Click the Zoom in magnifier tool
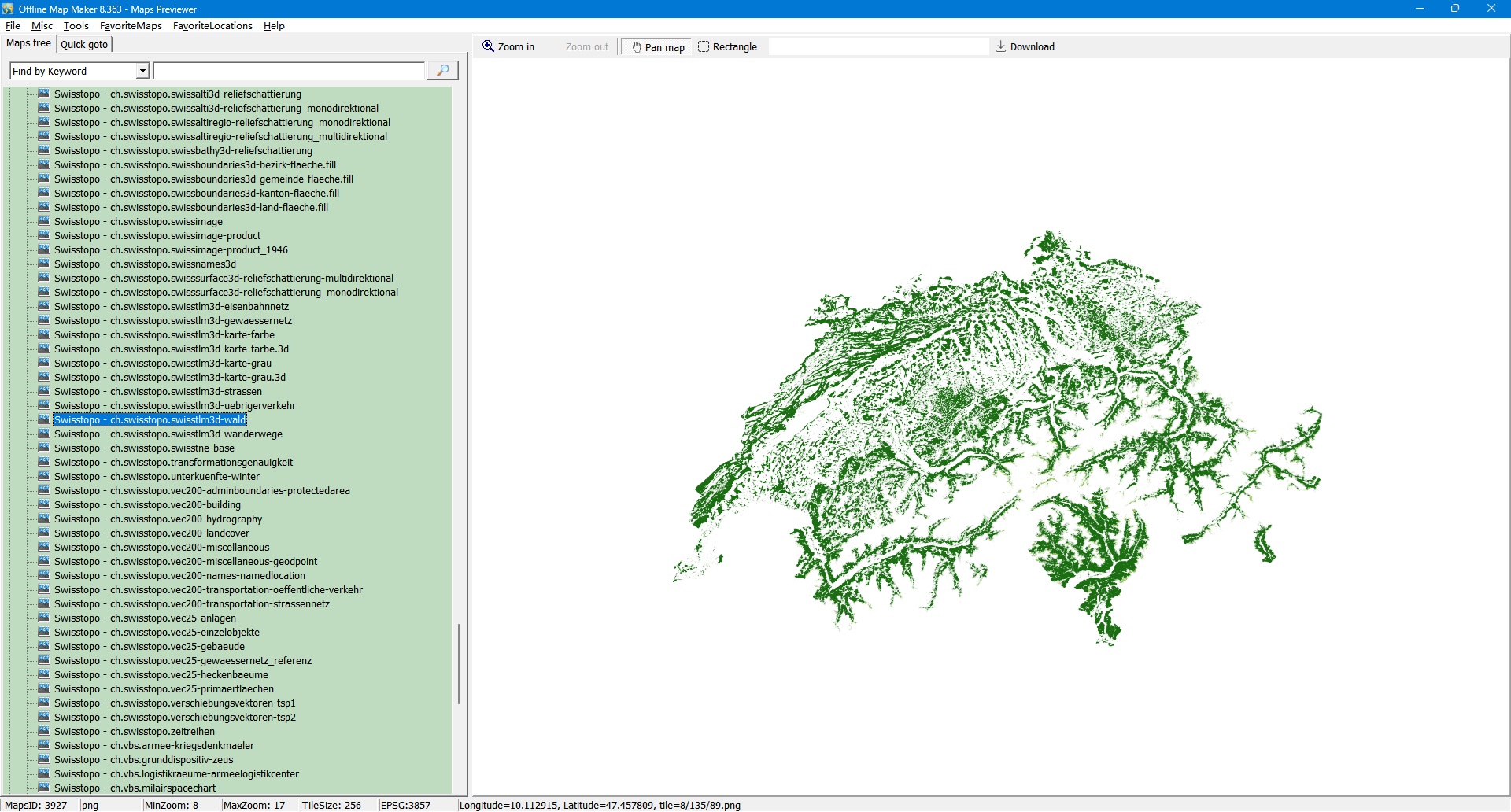Image resolution: width=1511 pixels, height=812 pixels. (x=508, y=47)
